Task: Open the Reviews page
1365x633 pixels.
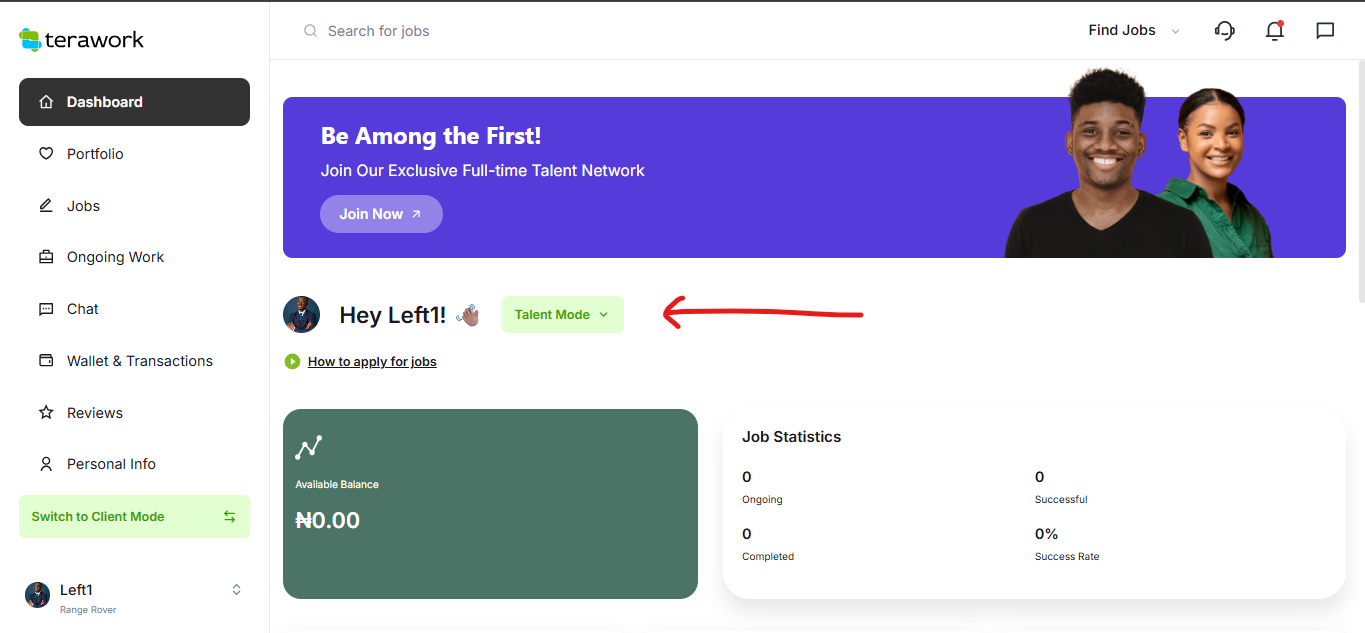Action: point(94,413)
